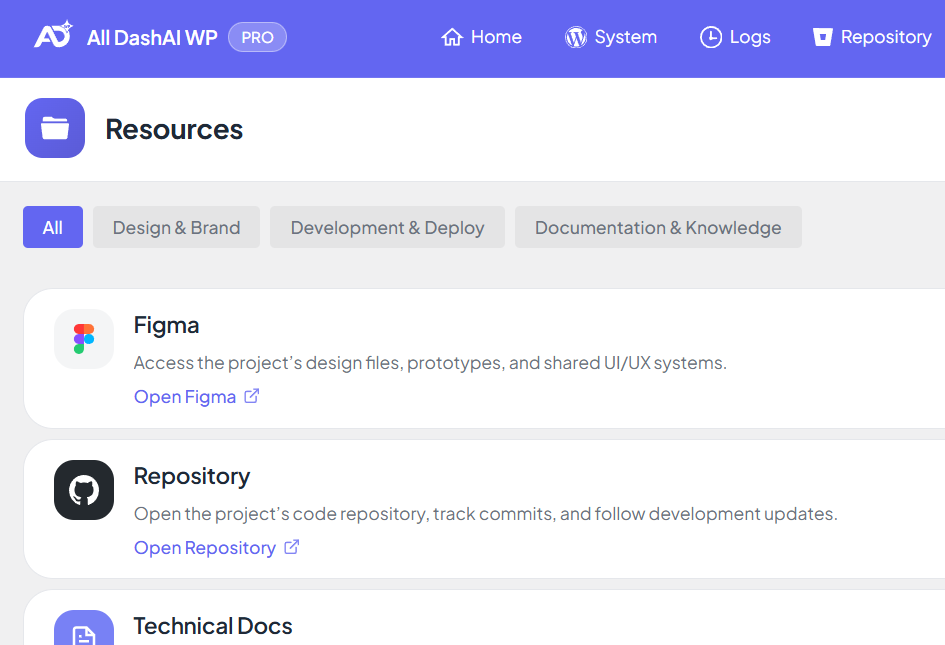
Task: Click the Technical Docs document icon
Action: (x=84, y=632)
